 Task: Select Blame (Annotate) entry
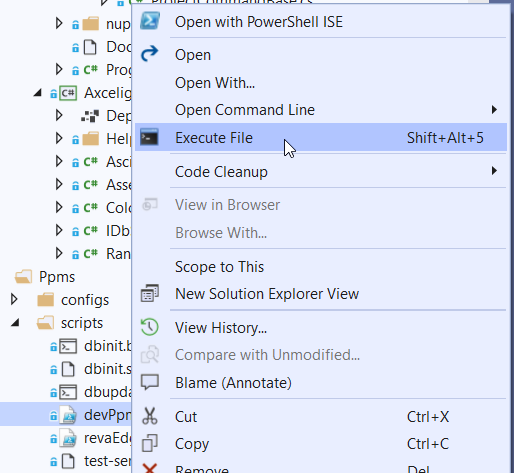[321, 382]
